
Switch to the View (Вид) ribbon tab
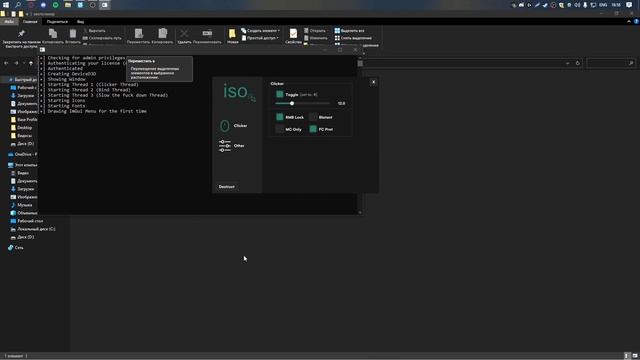coord(80,22)
